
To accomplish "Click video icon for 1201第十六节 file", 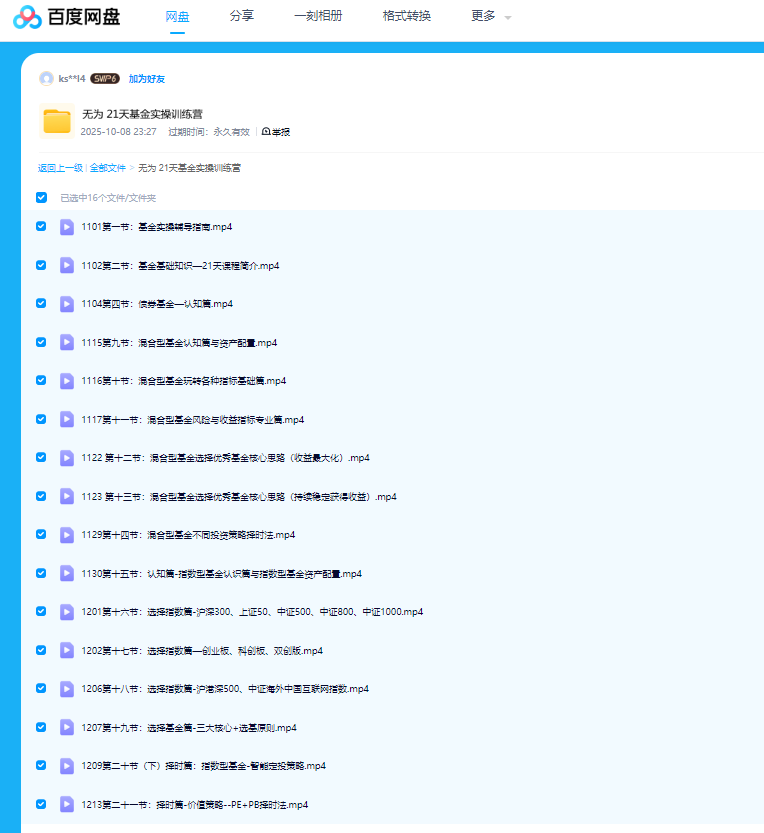I will (67, 612).
